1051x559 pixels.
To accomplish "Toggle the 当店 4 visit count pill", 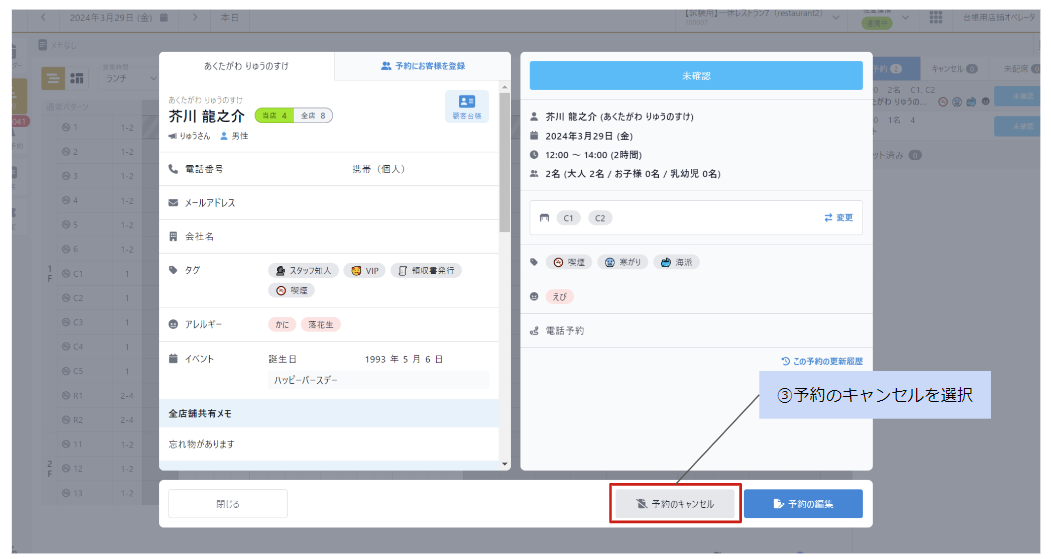I will (x=273, y=115).
